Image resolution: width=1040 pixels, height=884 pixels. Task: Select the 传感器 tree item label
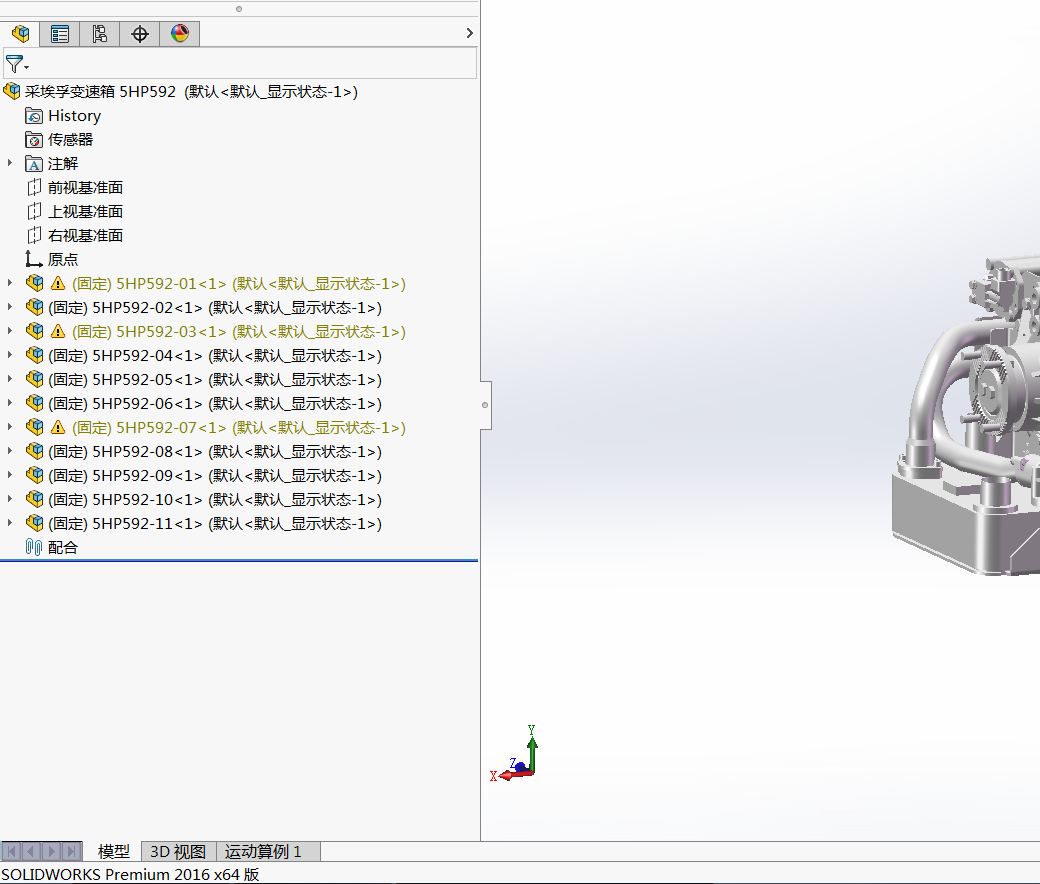pos(70,139)
